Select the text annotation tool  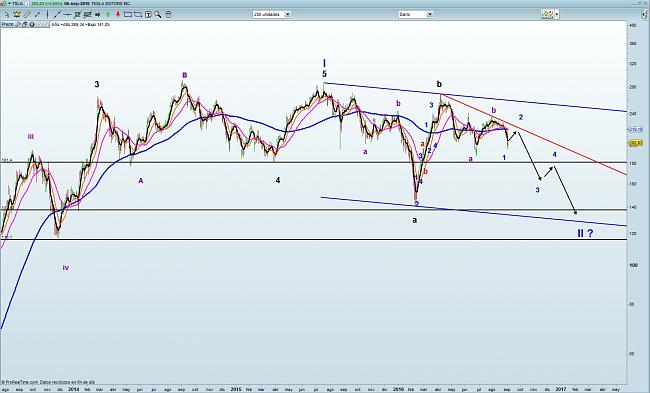pyautogui.click(x=148, y=15)
